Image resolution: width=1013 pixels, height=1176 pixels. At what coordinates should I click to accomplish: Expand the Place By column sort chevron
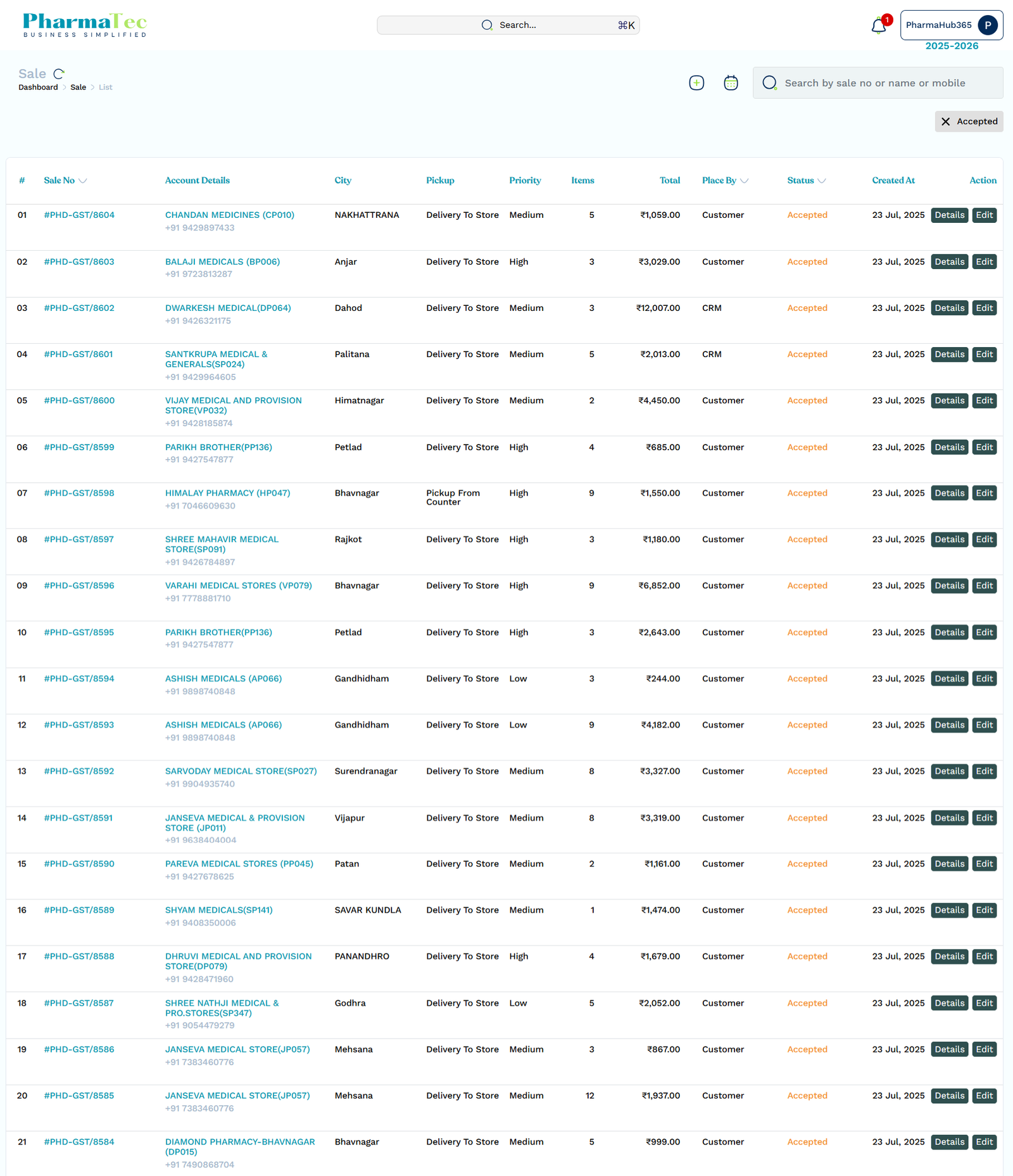click(744, 180)
